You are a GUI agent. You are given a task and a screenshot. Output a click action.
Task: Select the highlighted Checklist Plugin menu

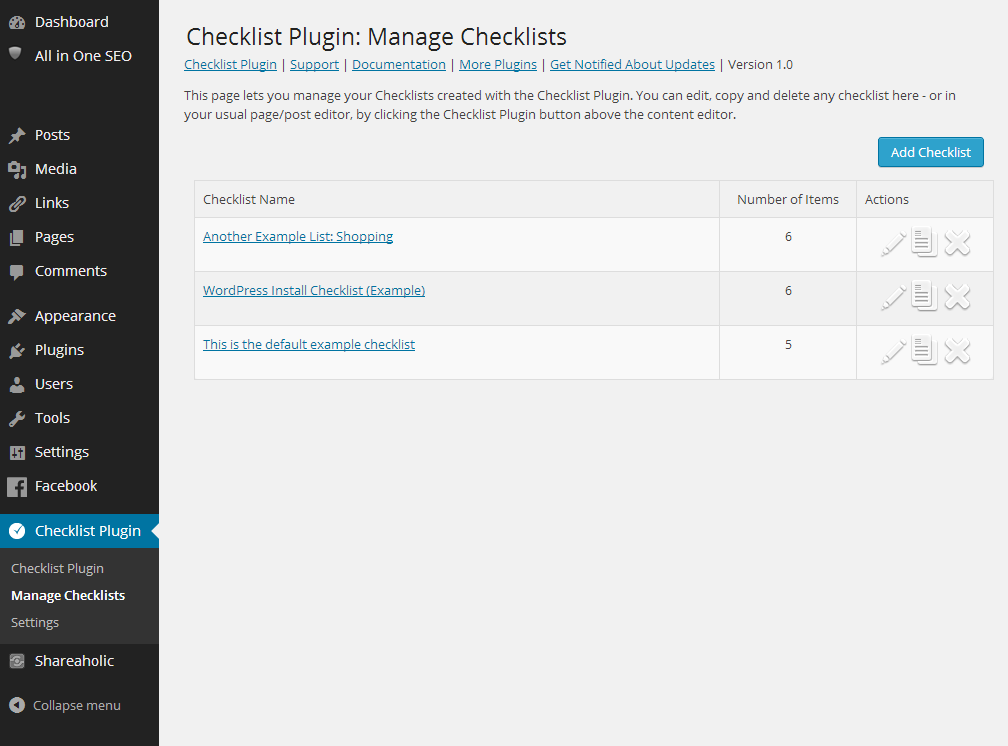point(79,531)
